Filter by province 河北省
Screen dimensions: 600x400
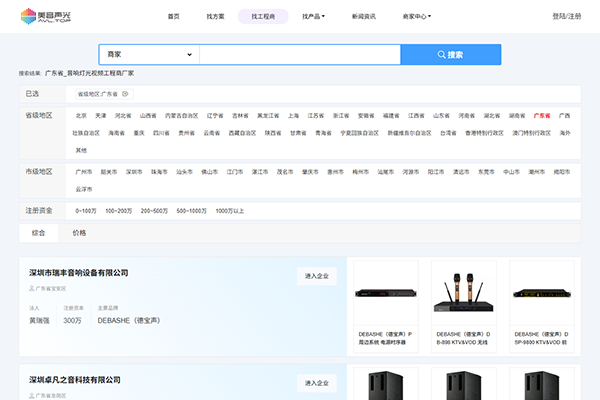pyautogui.click(x=123, y=116)
